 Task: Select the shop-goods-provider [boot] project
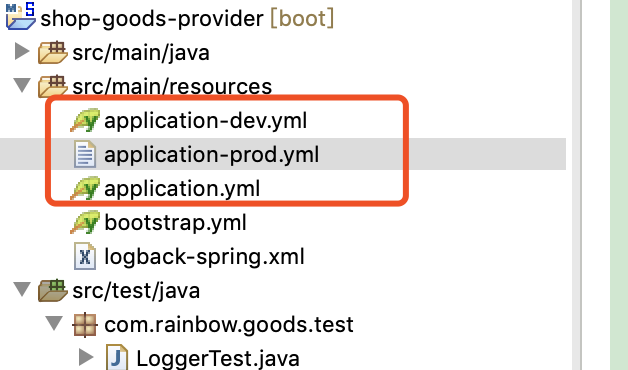click(x=187, y=18)
